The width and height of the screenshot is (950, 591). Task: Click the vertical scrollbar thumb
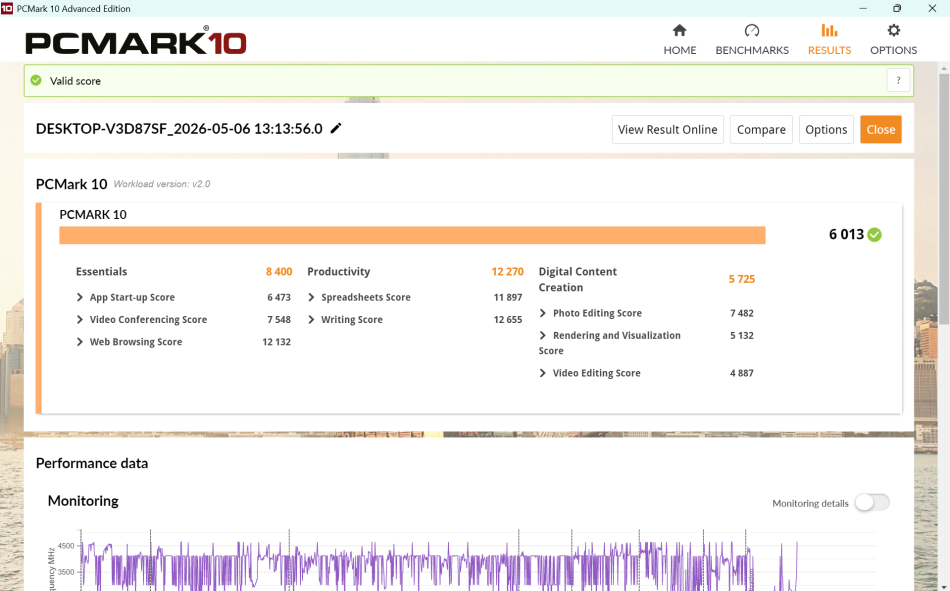(943, 200)
